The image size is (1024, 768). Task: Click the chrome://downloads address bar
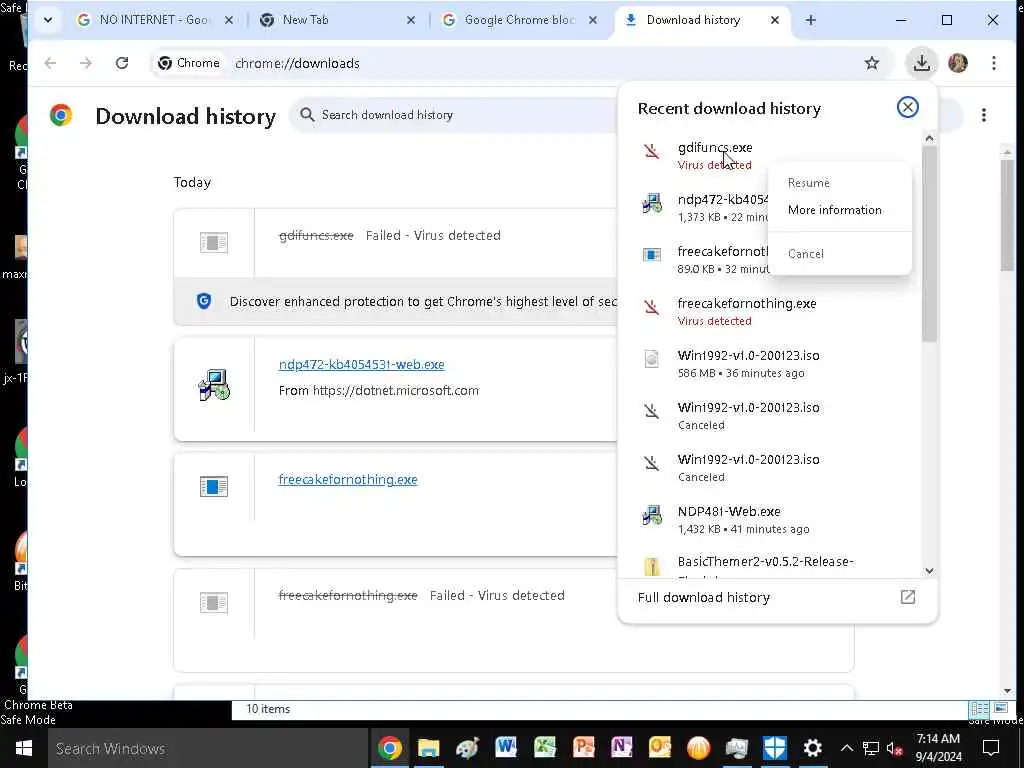[297, 63]
